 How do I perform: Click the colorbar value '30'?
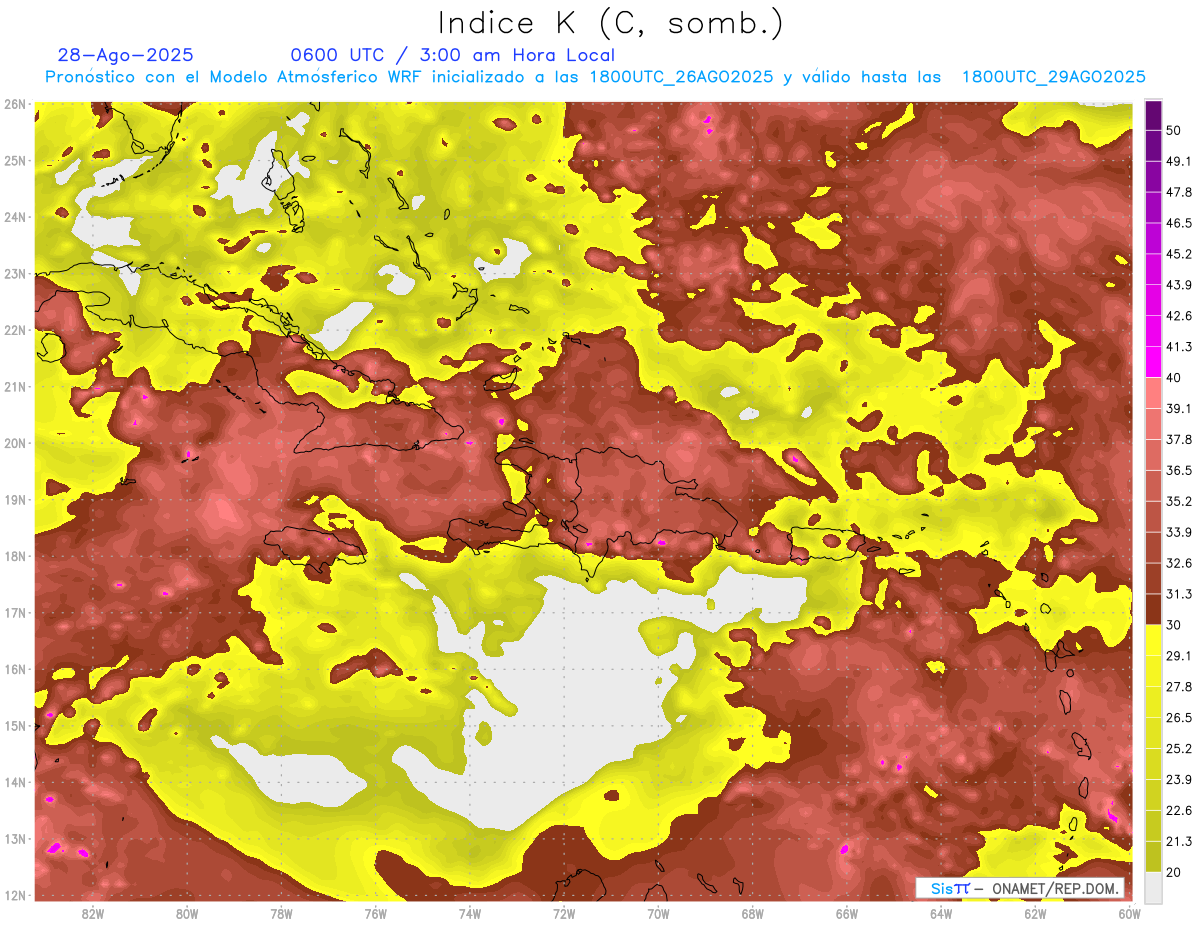tap(1173, 625)
